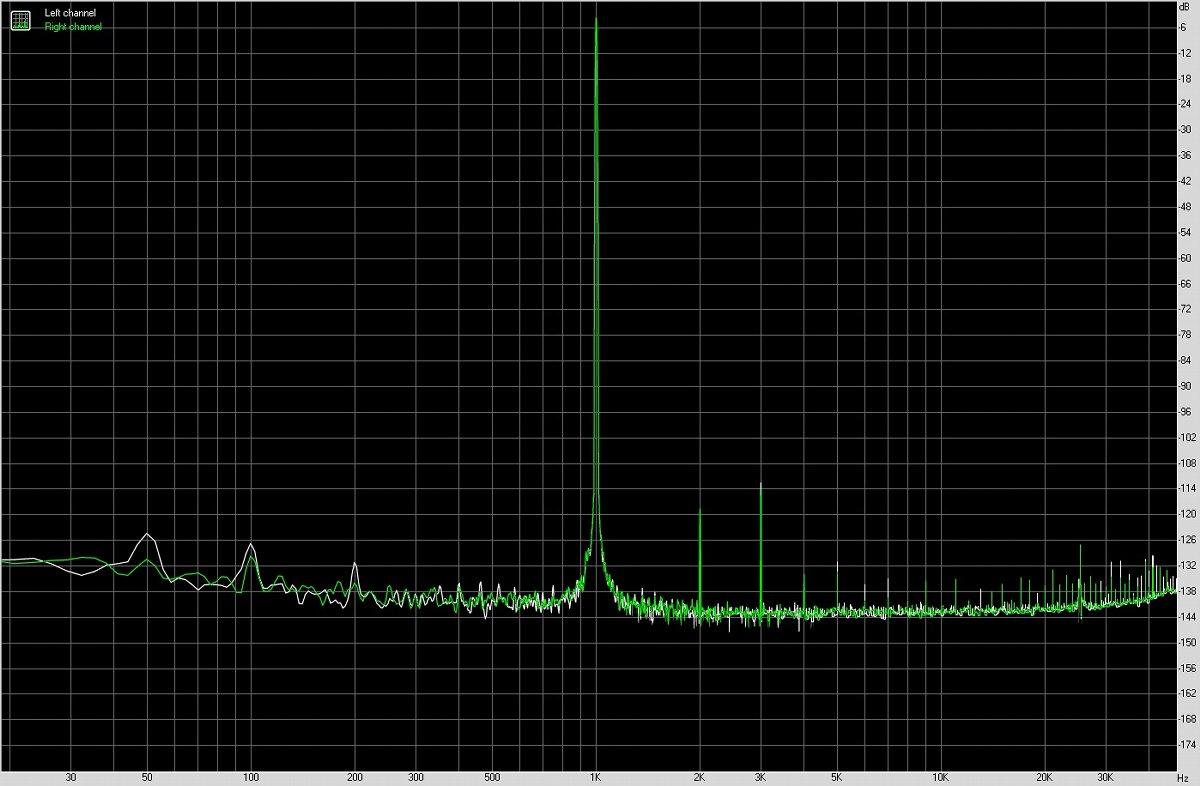The width and height of the screenshot is (1200, 786).
Task: Click the white 50 Hz hum peak
Action: pyautogui.click(x=147, y=535)
